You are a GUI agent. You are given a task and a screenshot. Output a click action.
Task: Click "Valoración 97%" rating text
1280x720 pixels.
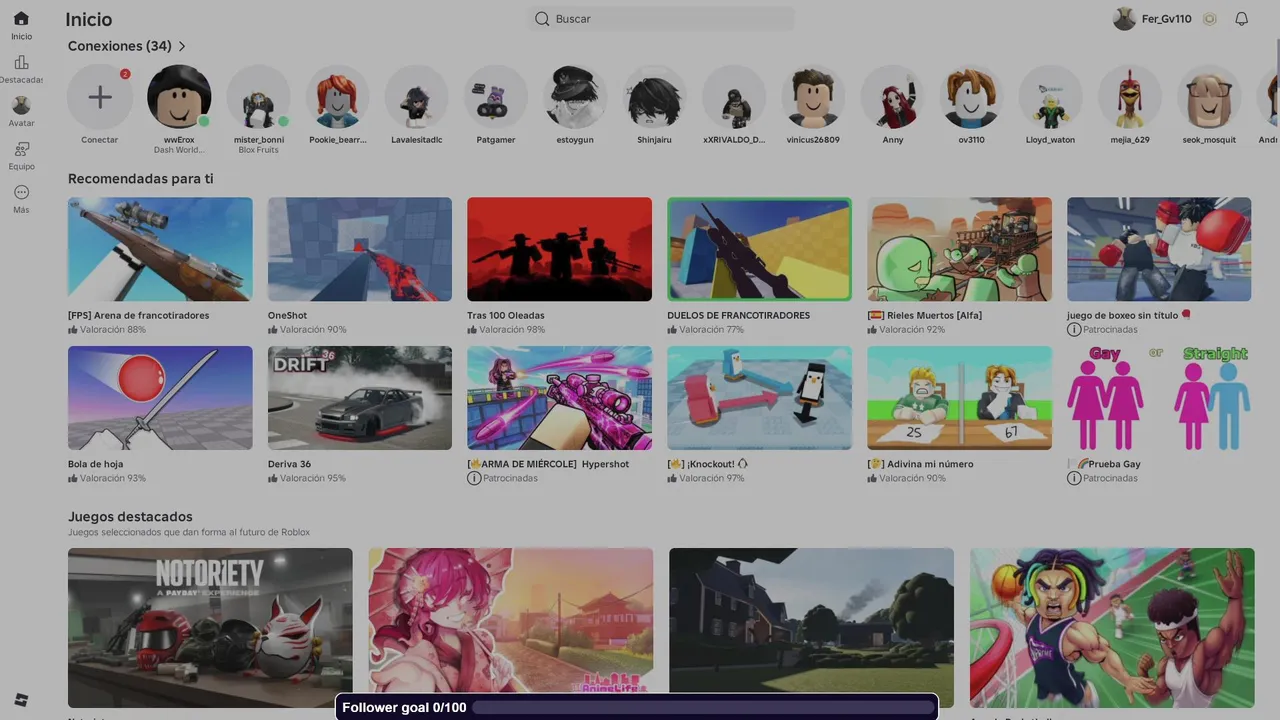[x=712, y=478]
